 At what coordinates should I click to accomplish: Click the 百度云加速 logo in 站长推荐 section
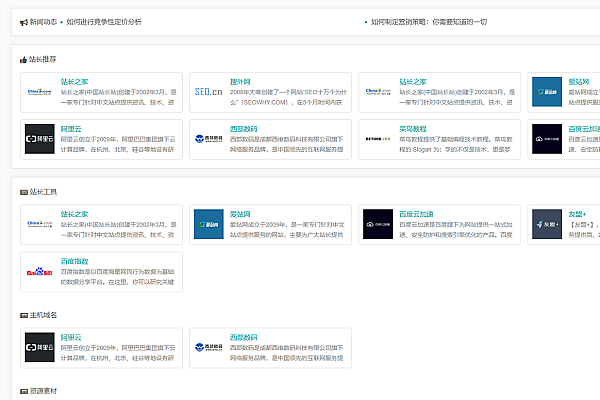point(547,139)
